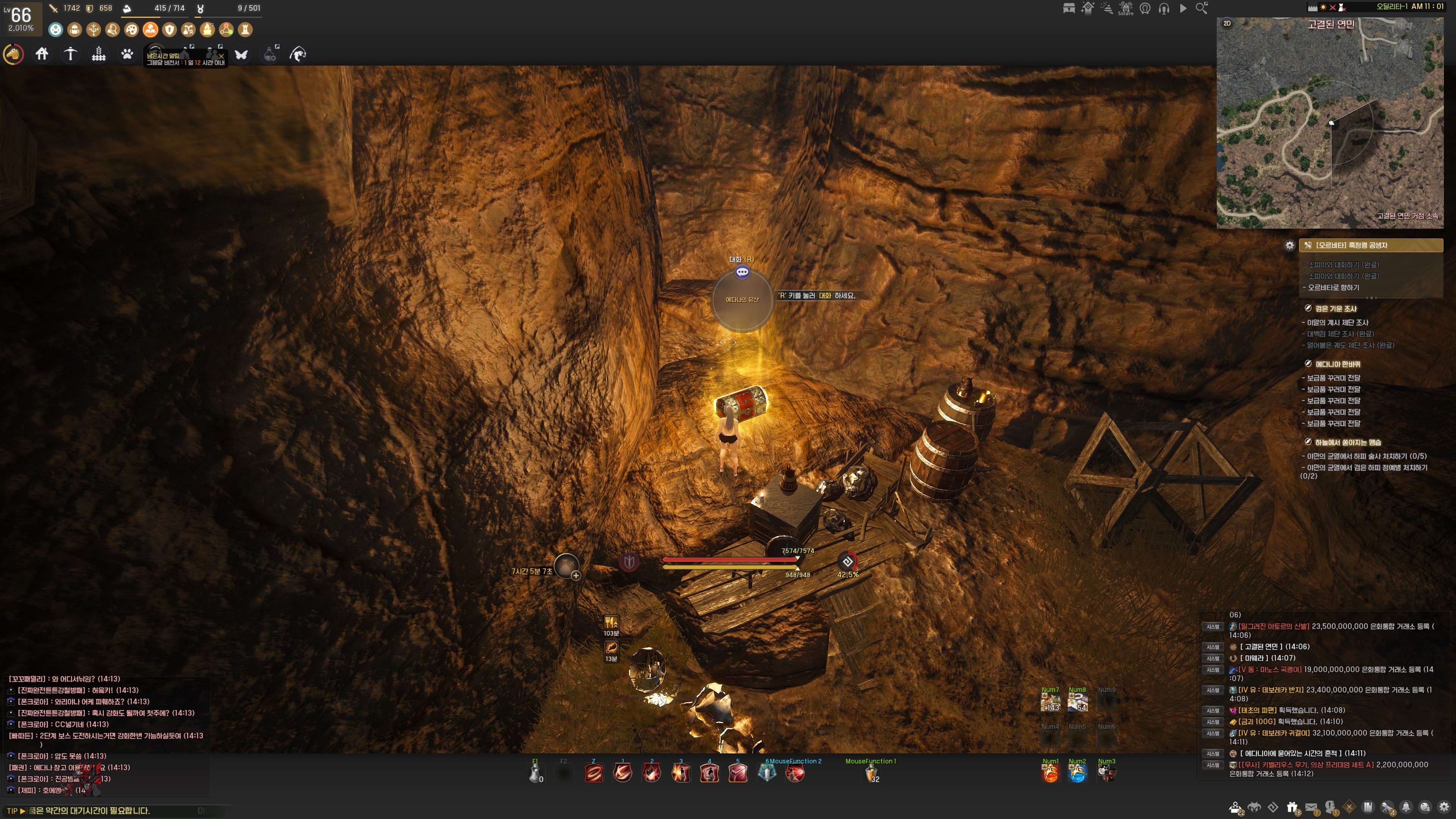
Task: Toggle the minimap 2D view button
Action: [x=1227, y=23]
